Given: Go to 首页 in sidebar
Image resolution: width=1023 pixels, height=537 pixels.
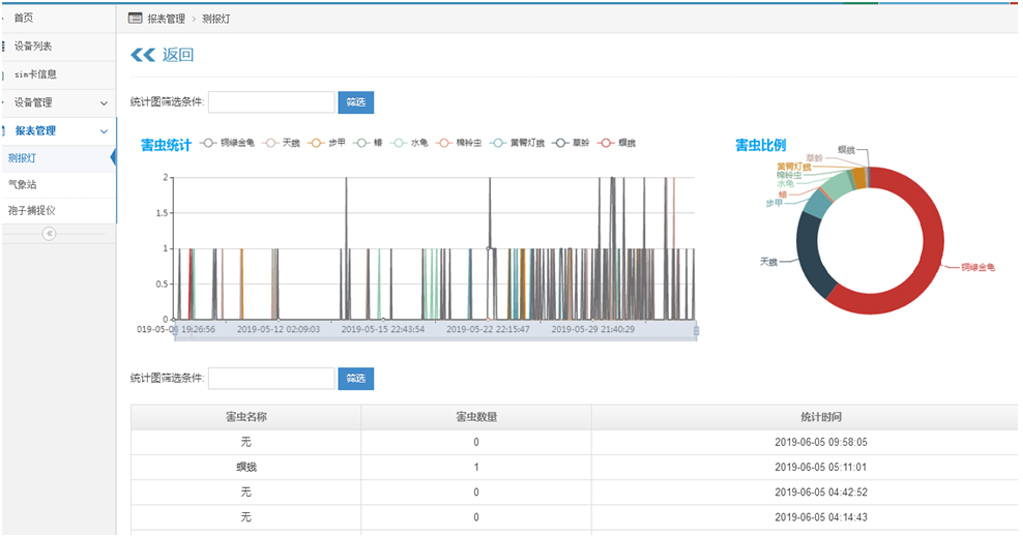Looking at the screenshot, I should [24, 18].
